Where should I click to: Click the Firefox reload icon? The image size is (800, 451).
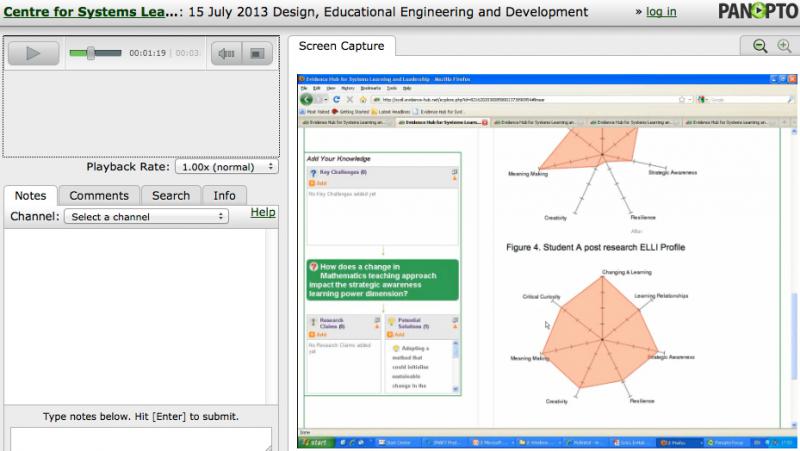(337, 100)
